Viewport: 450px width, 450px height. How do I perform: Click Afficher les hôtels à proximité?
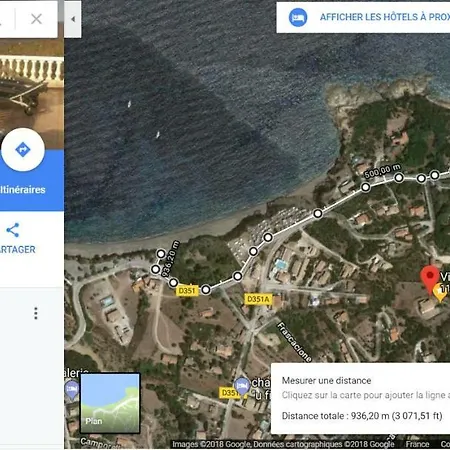[x=384, y=17]
